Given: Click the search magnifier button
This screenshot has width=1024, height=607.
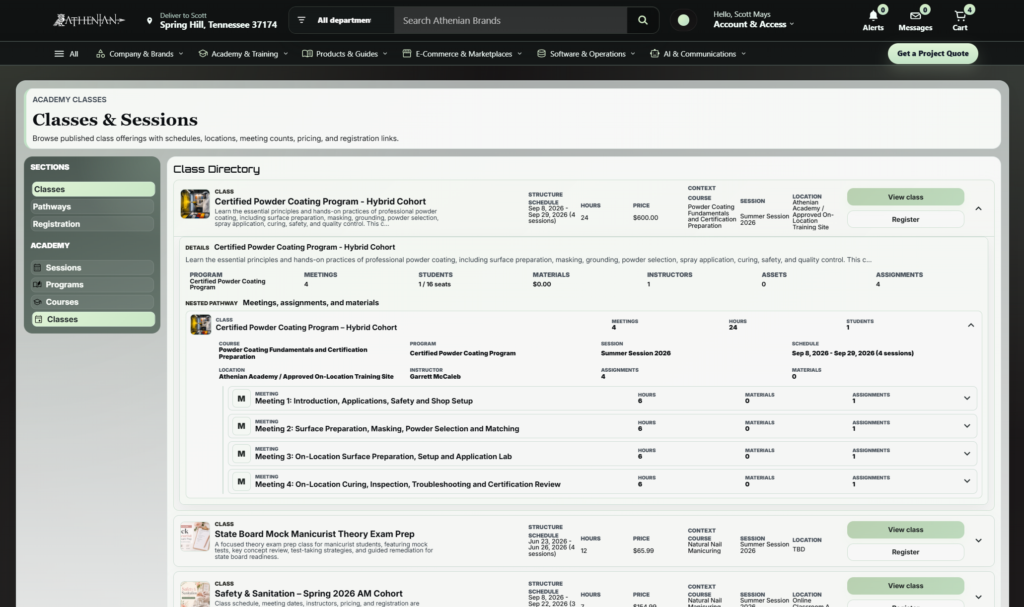Looking at the screenshot, I should click(643, 20).
